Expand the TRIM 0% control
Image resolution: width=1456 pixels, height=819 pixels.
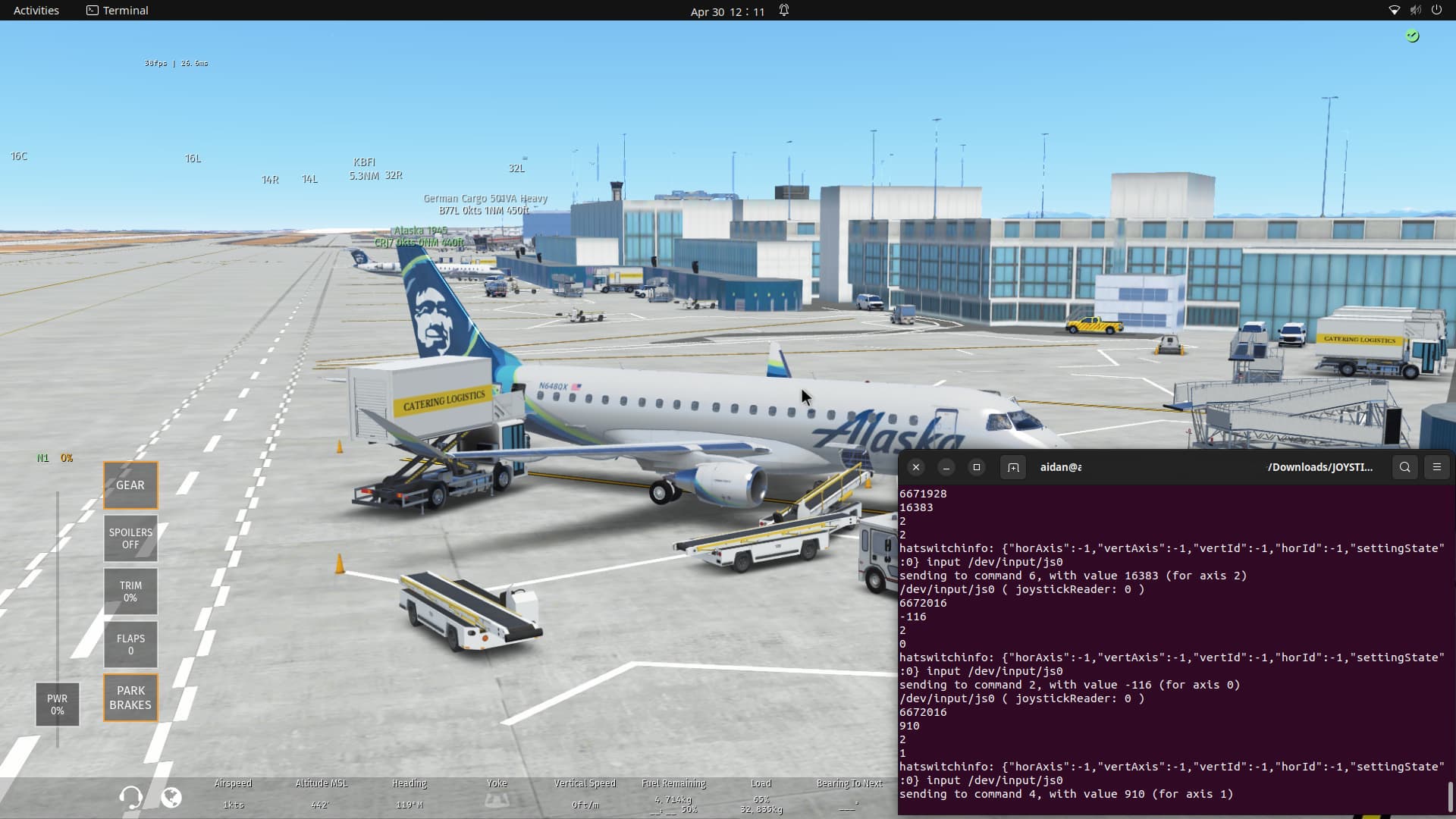pyautogui.click(x=130, y=591)
